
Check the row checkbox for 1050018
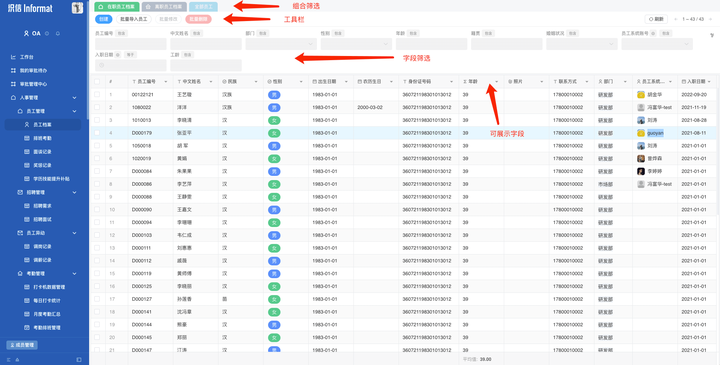[x=97, y=146]
